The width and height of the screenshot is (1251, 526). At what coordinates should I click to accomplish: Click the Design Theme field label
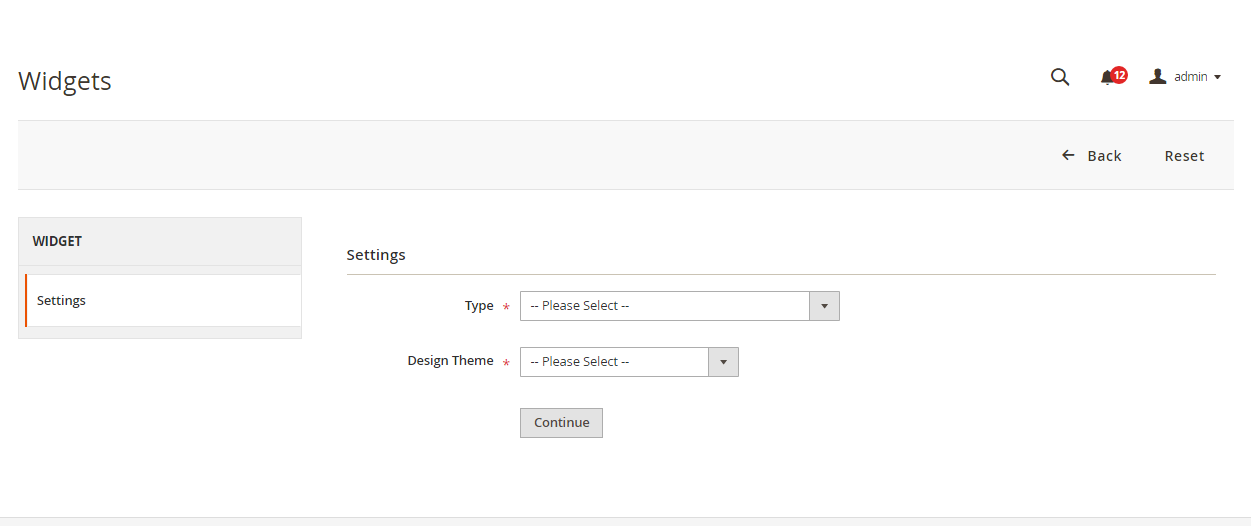pos(450,361)
